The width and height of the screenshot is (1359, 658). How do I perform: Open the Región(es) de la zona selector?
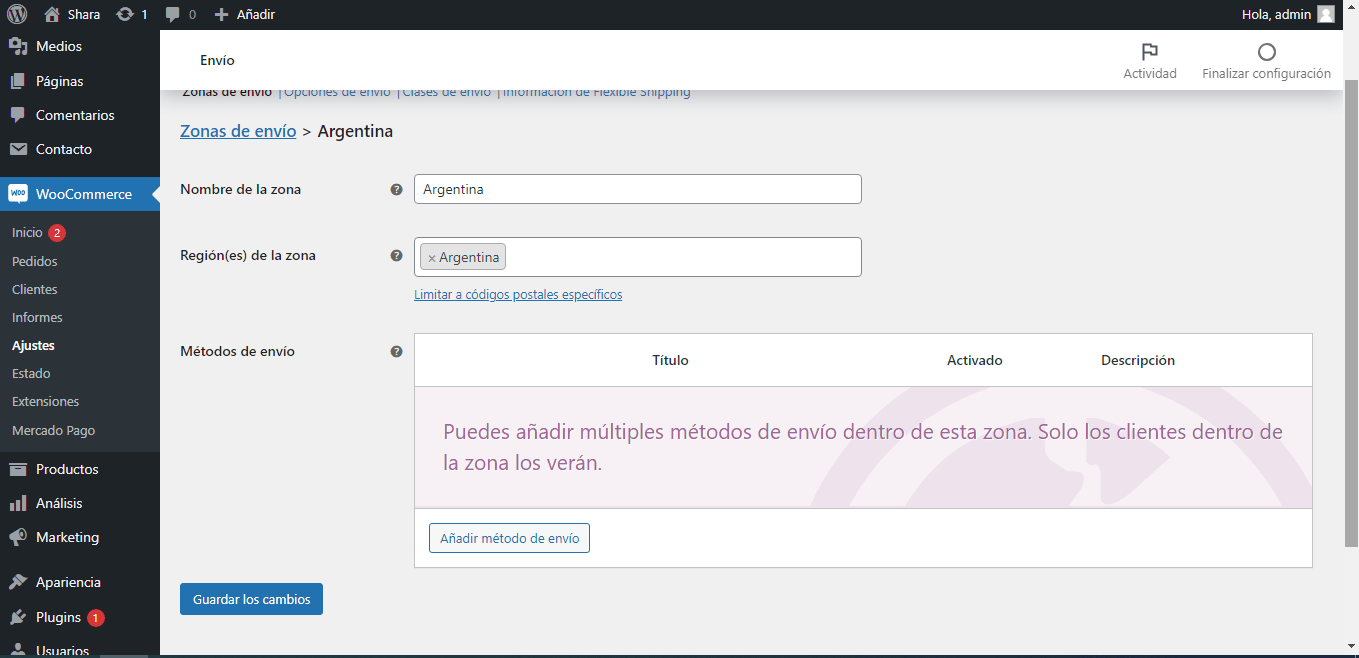tap(680, 257)
